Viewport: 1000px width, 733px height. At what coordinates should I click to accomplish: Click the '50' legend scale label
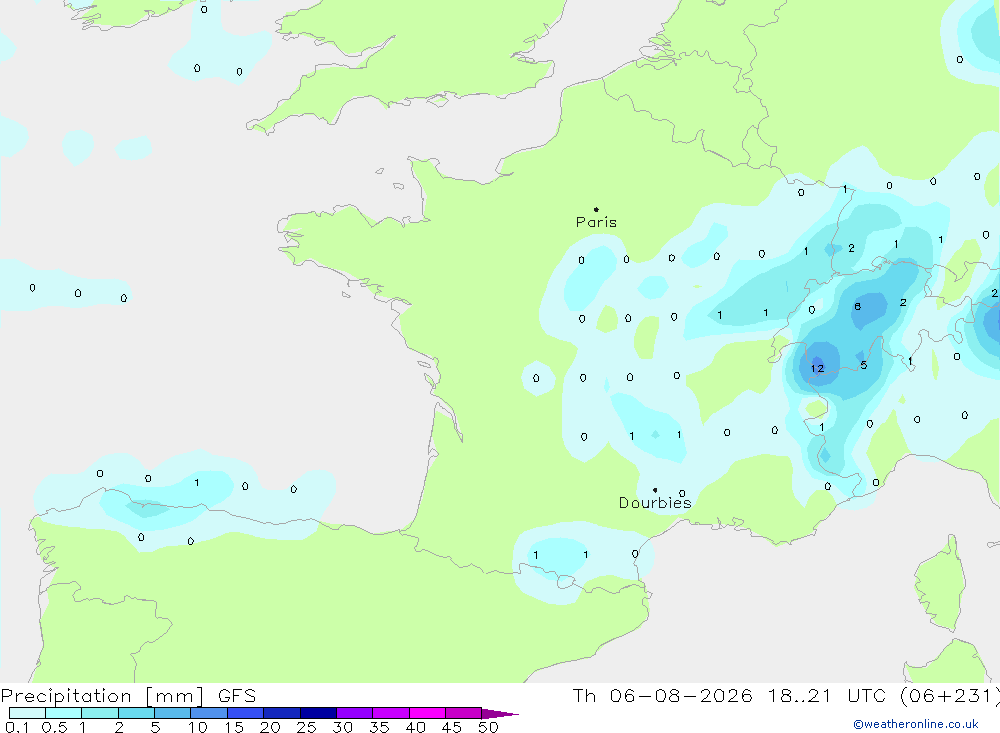[x=488, y=727]
